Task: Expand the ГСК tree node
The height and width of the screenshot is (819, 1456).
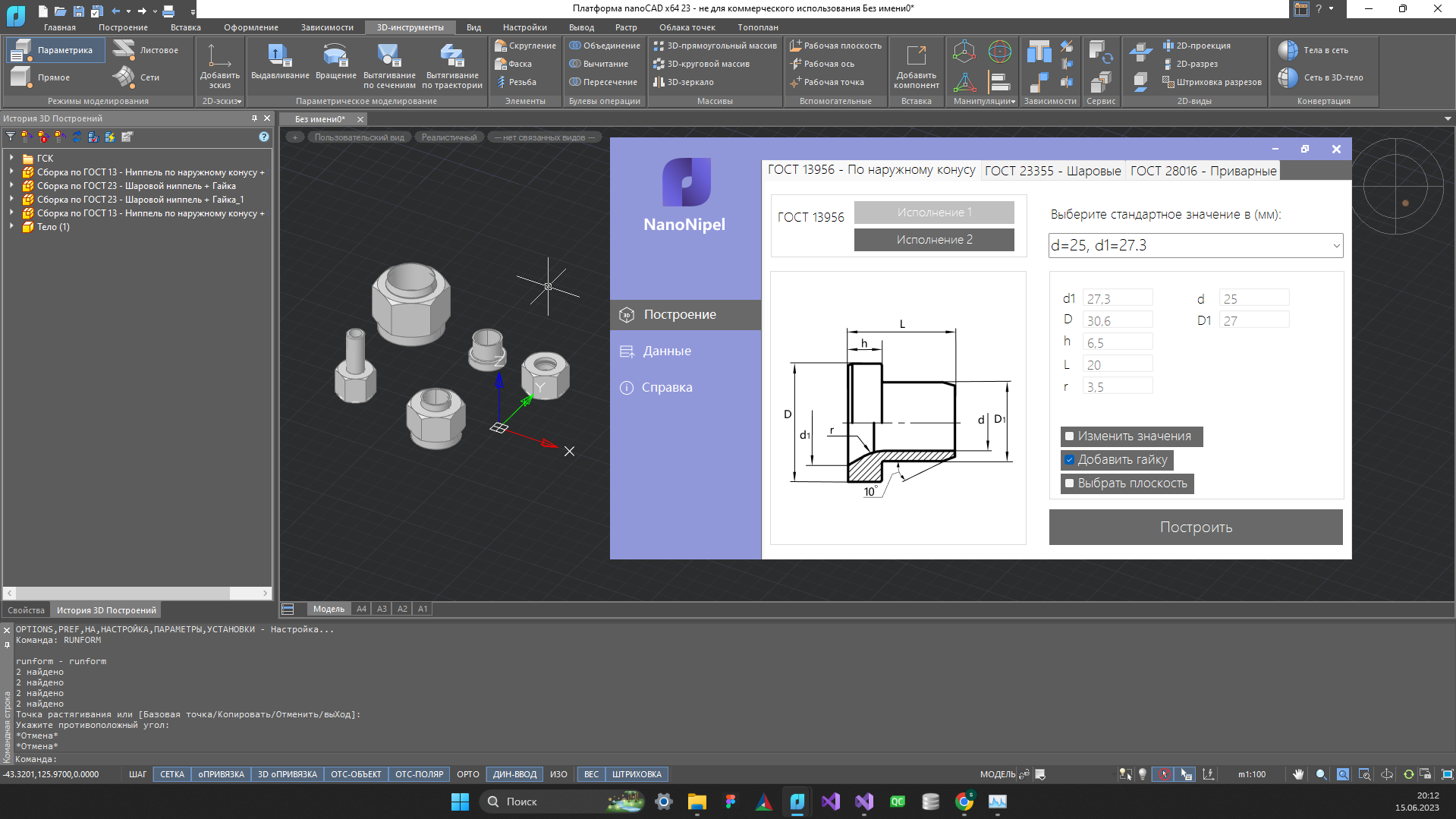Action: coord(11,159)
